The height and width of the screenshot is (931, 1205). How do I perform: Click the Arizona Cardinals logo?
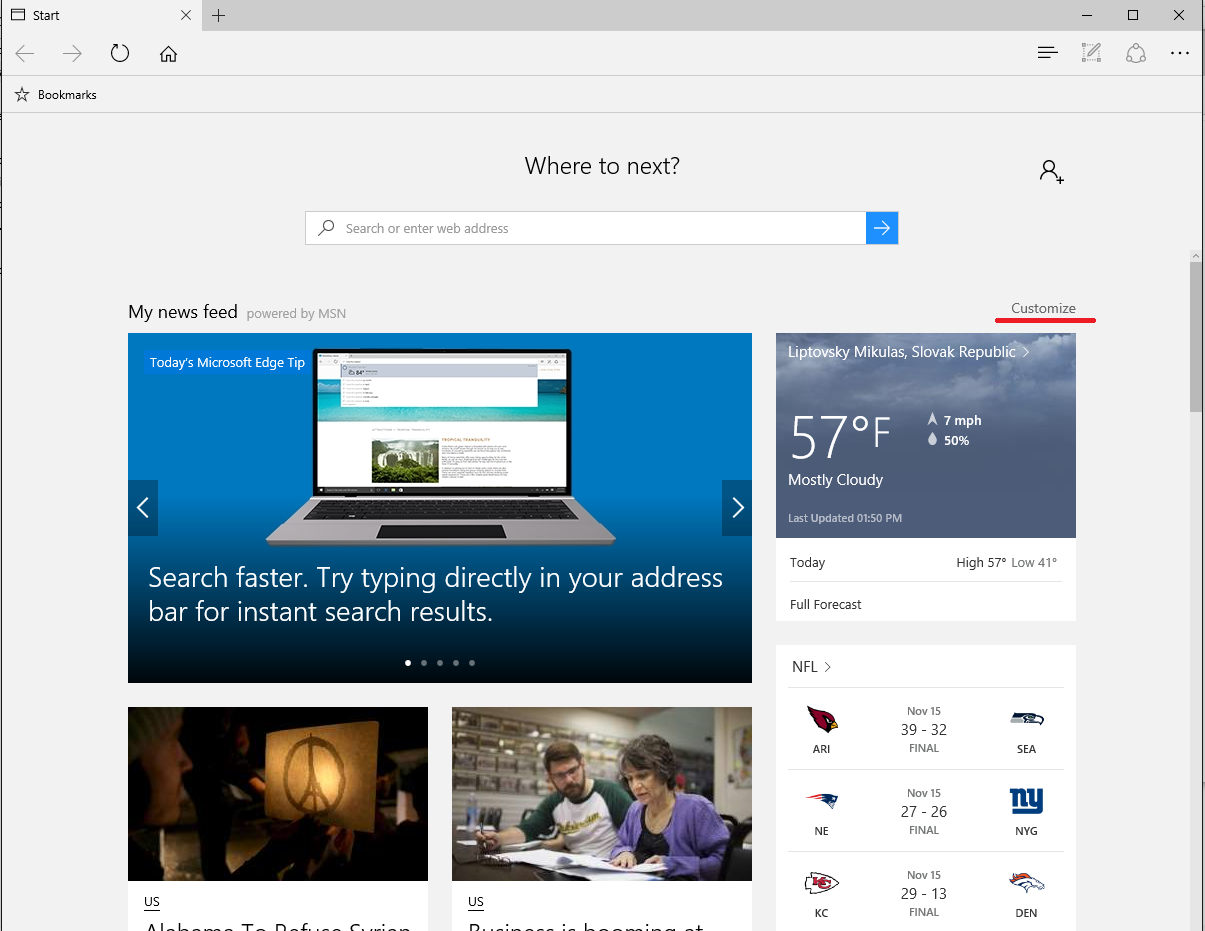[x=821, y=719]
